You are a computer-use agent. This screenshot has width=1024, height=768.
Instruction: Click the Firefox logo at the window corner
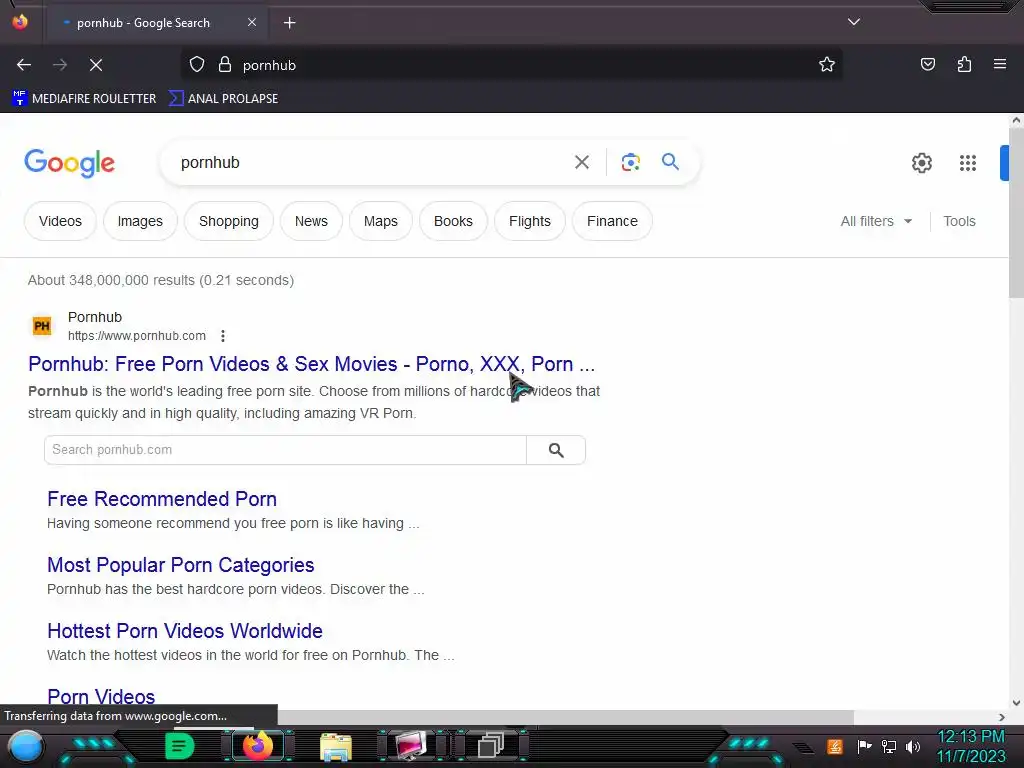(20, 22)
